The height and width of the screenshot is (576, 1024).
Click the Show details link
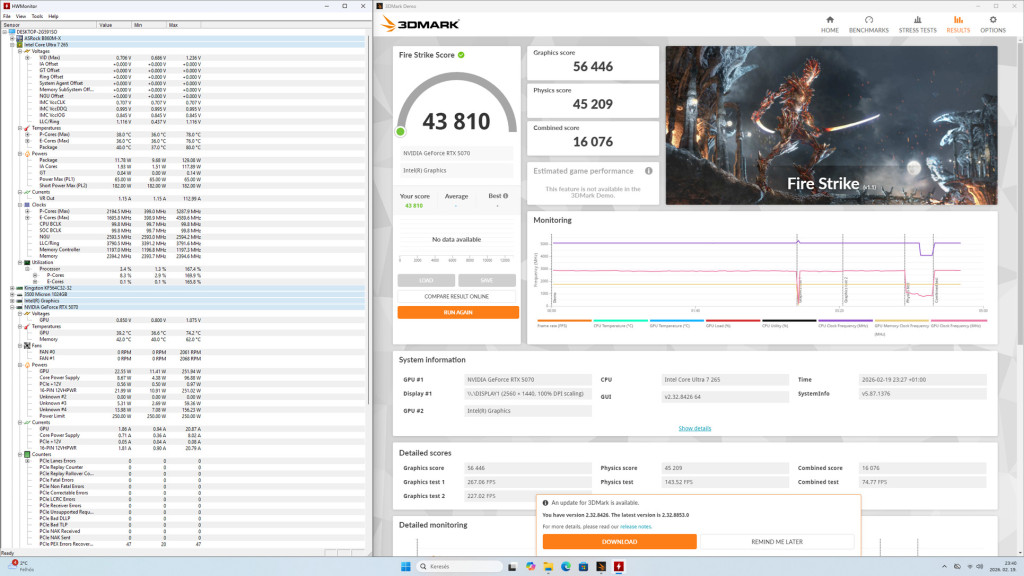(x=694, y=428)
